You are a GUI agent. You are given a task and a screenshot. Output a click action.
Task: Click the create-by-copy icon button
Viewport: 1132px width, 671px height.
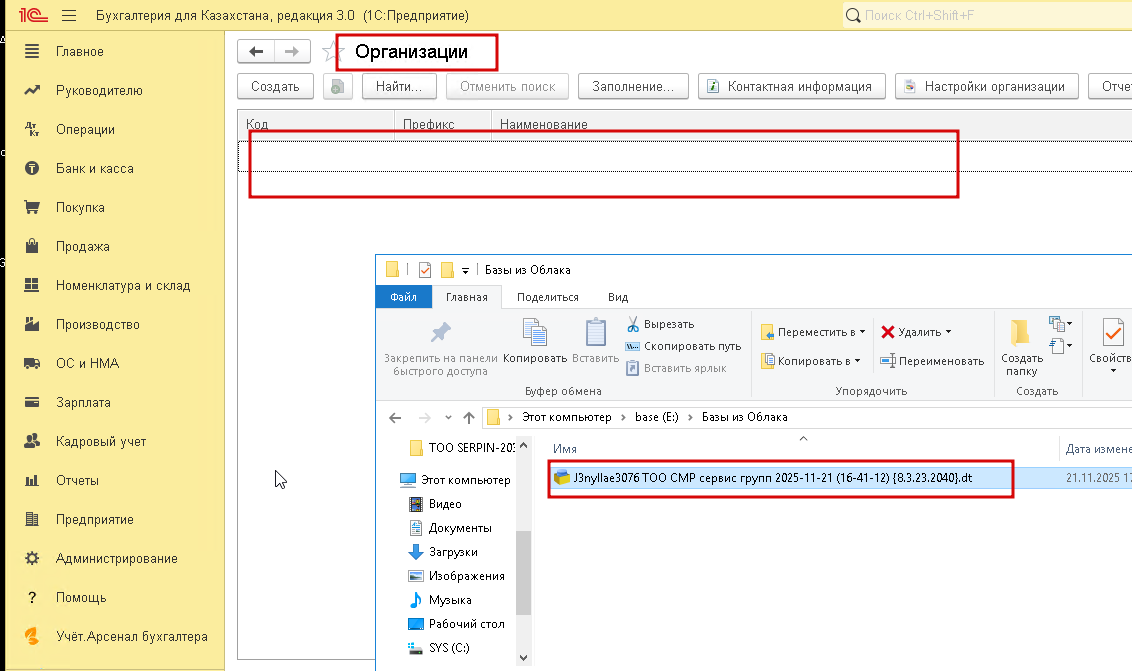(337, 87)
